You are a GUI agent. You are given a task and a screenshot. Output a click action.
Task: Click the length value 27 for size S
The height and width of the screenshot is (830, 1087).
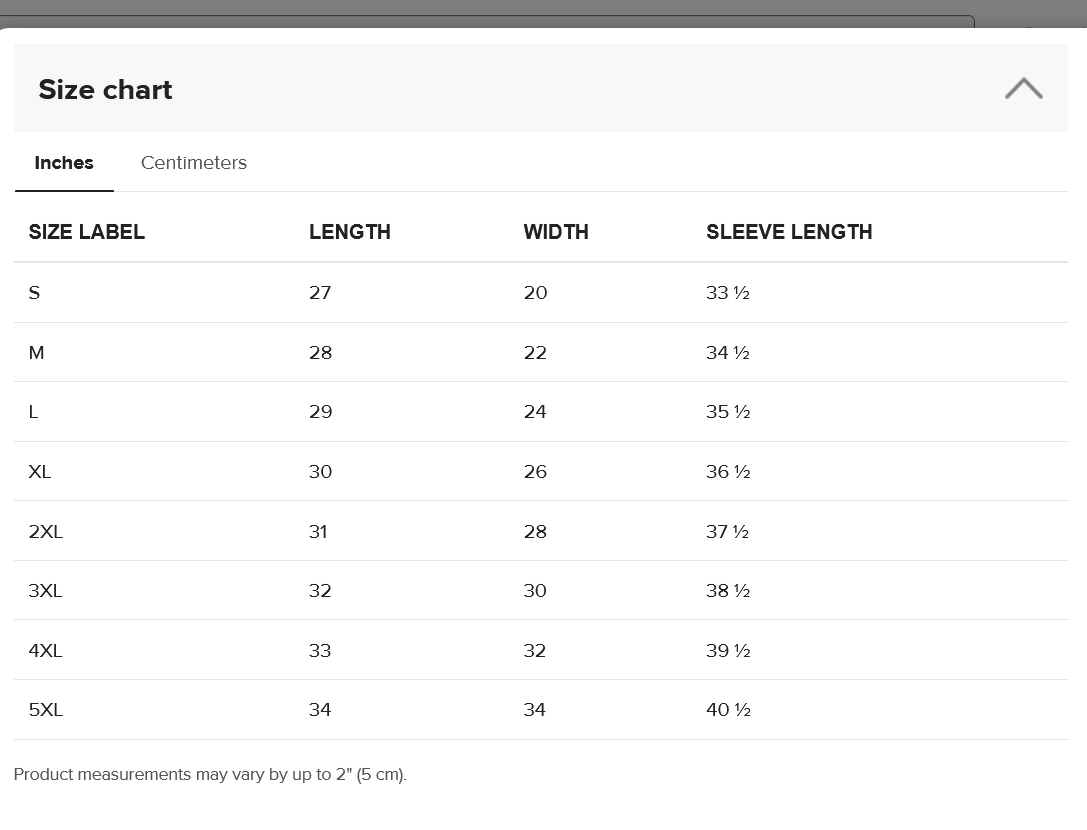point(320,293)
